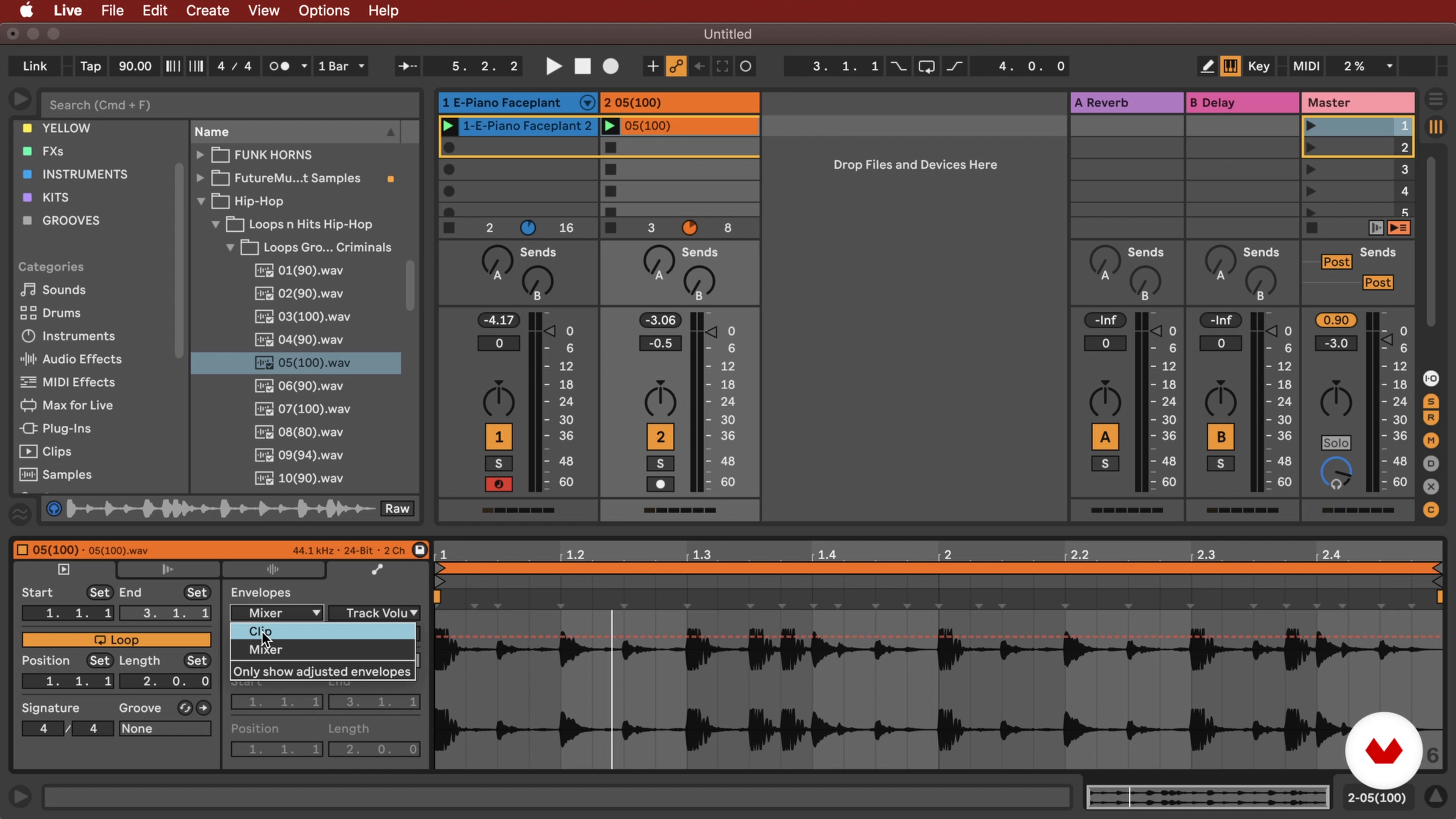
Task: Solo track 1 E-Piano Faceplant
Action: [499, 463]
